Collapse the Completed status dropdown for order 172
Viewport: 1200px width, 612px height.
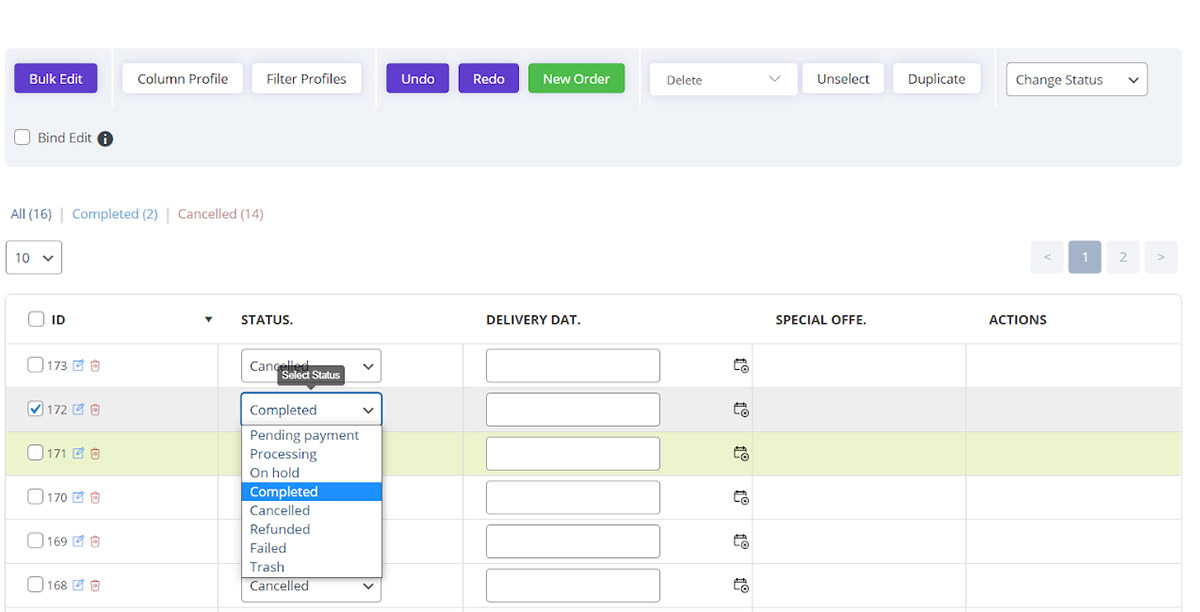pos(311,410)
